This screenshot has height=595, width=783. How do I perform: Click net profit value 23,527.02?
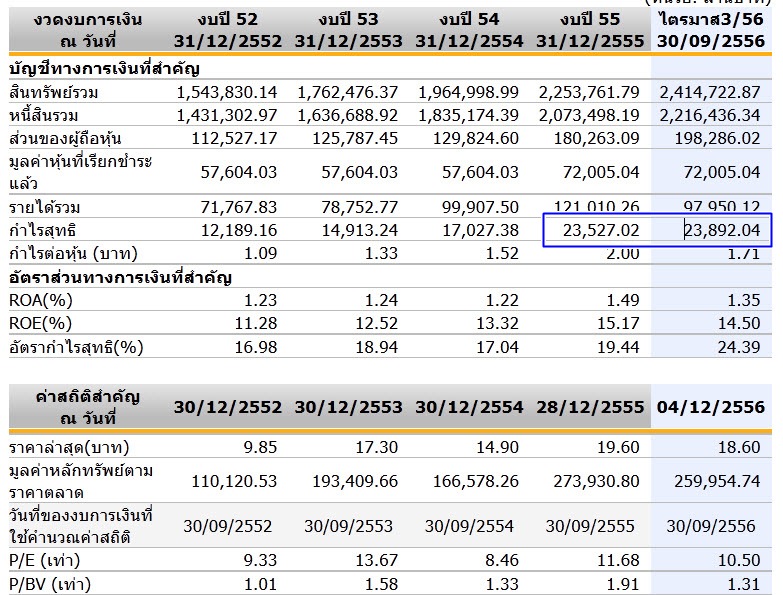tap(601, 230)
